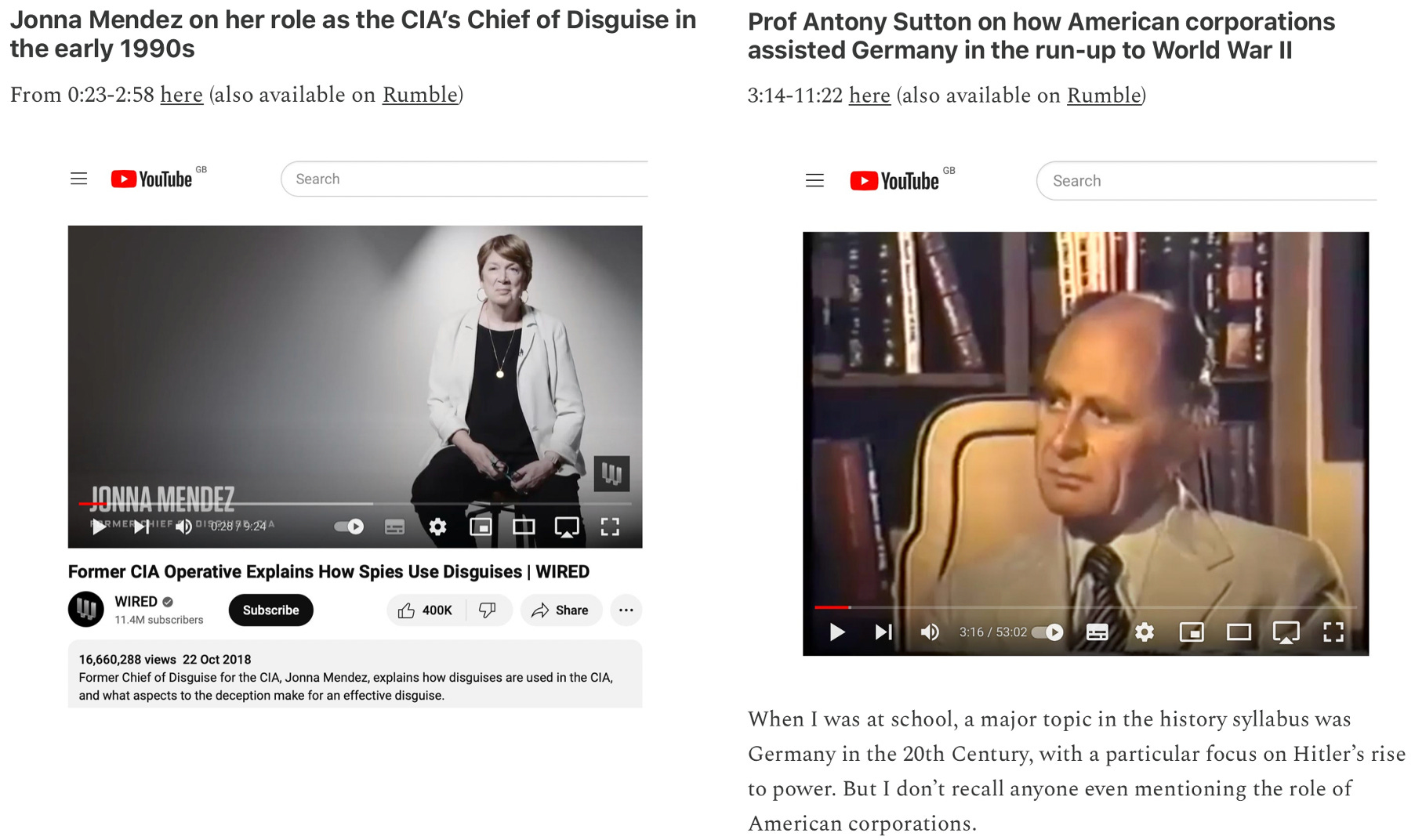Open the hamburger menu in left YouTube header

click(79, 179)
